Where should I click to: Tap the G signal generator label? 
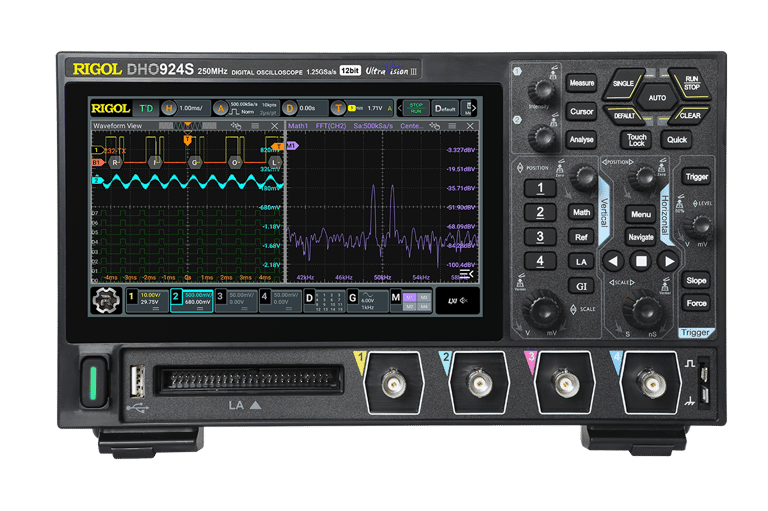pos(367,300)
